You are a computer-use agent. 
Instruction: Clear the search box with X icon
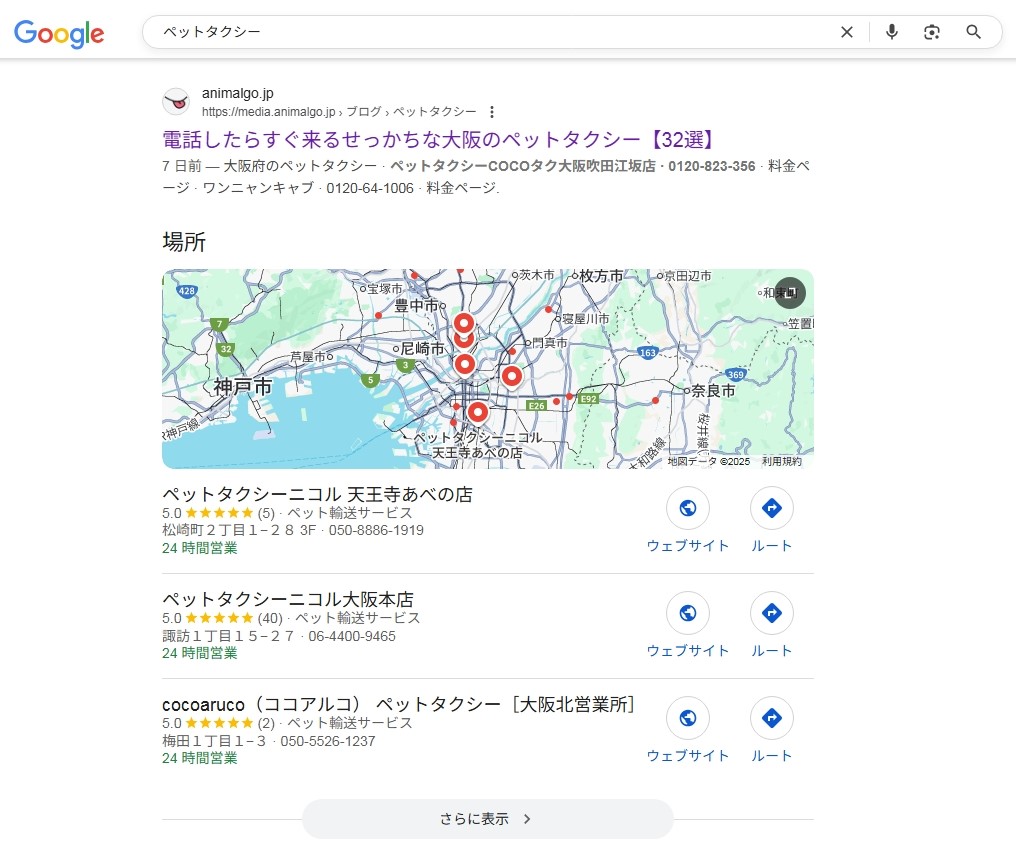click(x=847, y=32)
